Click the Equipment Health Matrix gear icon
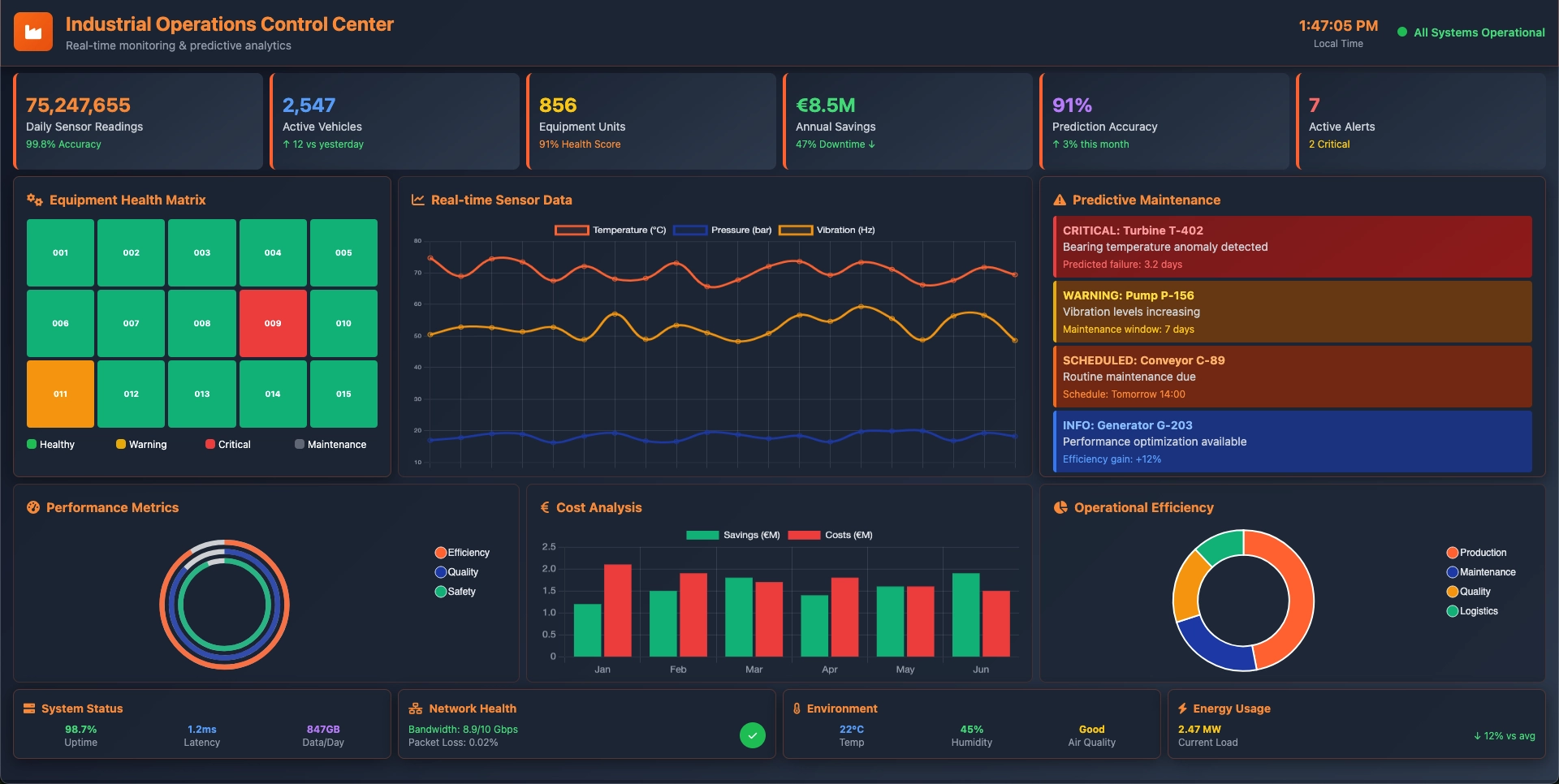 [x=33, y=200]
